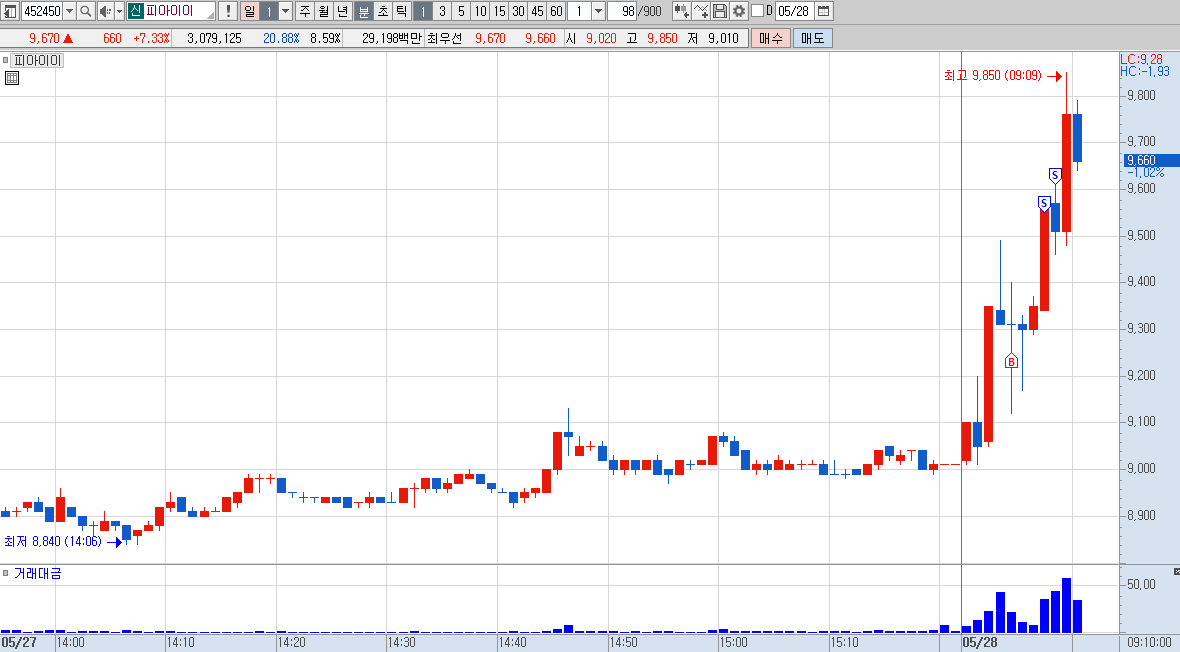Expand the custom minute interval dropdown
Image resolution: width=1180 pixels, height=652 pixels.
click(598, 11)
